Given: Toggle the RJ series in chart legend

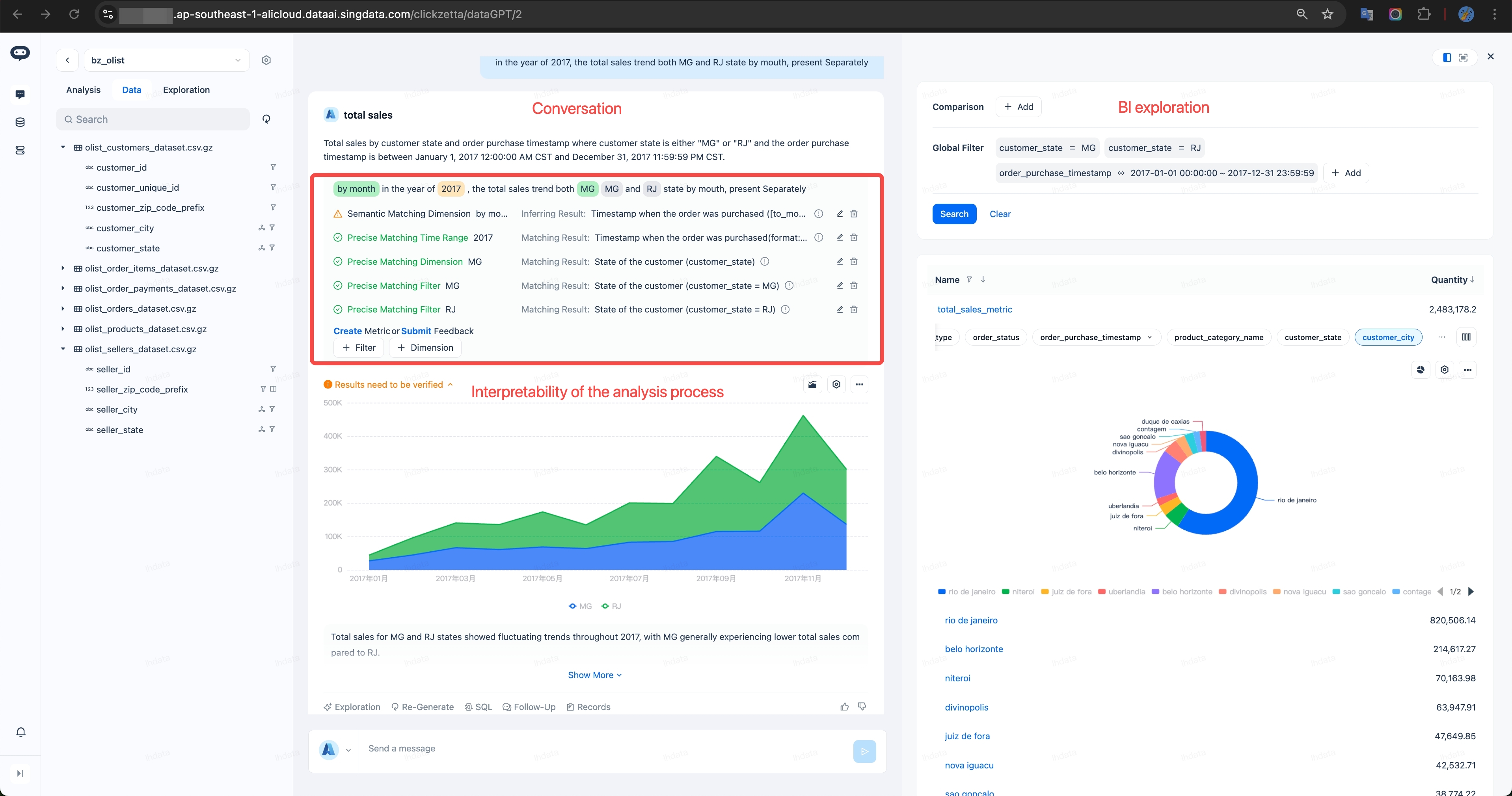Looking at the screenshot, I should click(612, 606).
